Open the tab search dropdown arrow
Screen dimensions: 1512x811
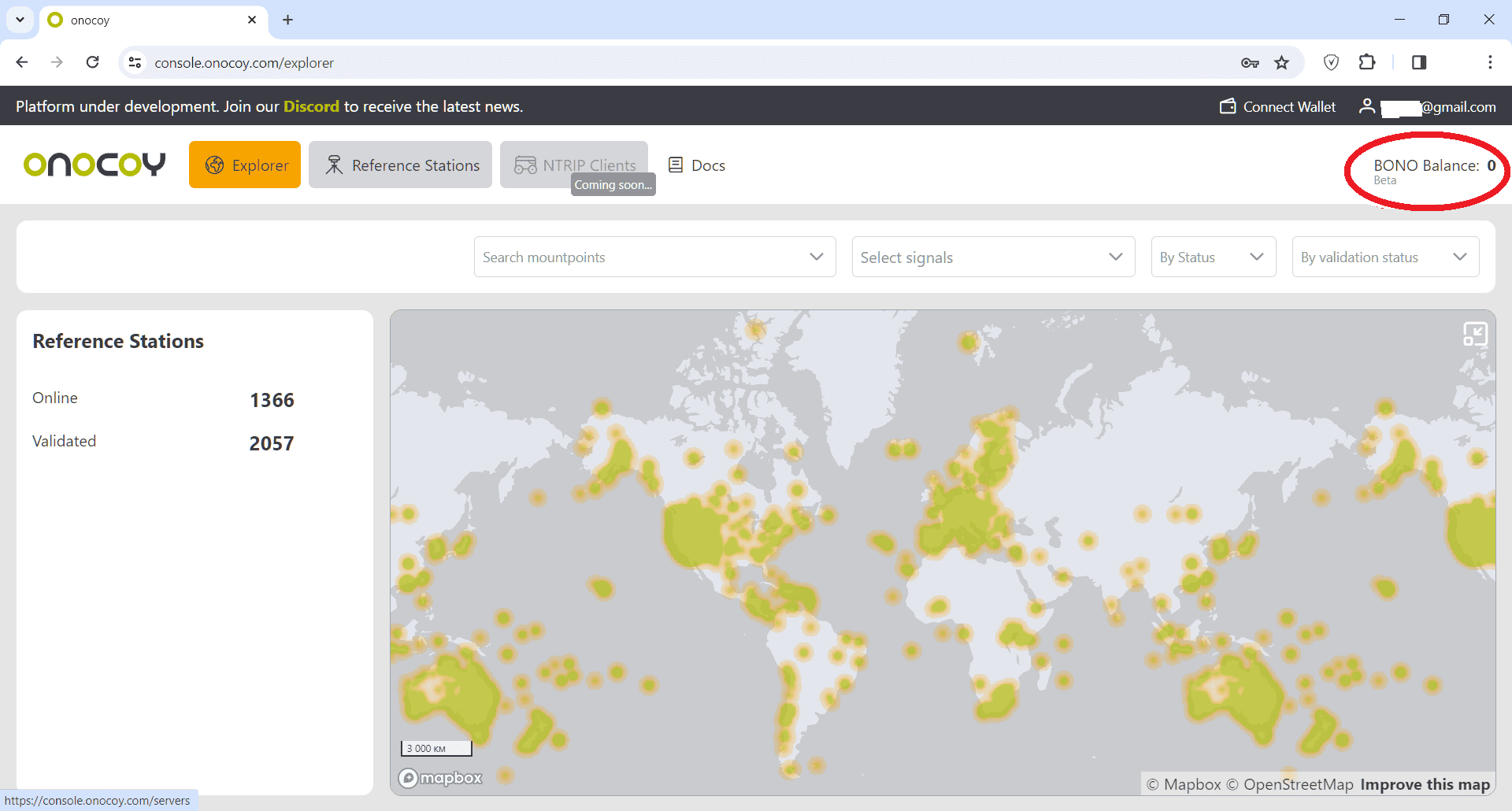tap(20, 20)
